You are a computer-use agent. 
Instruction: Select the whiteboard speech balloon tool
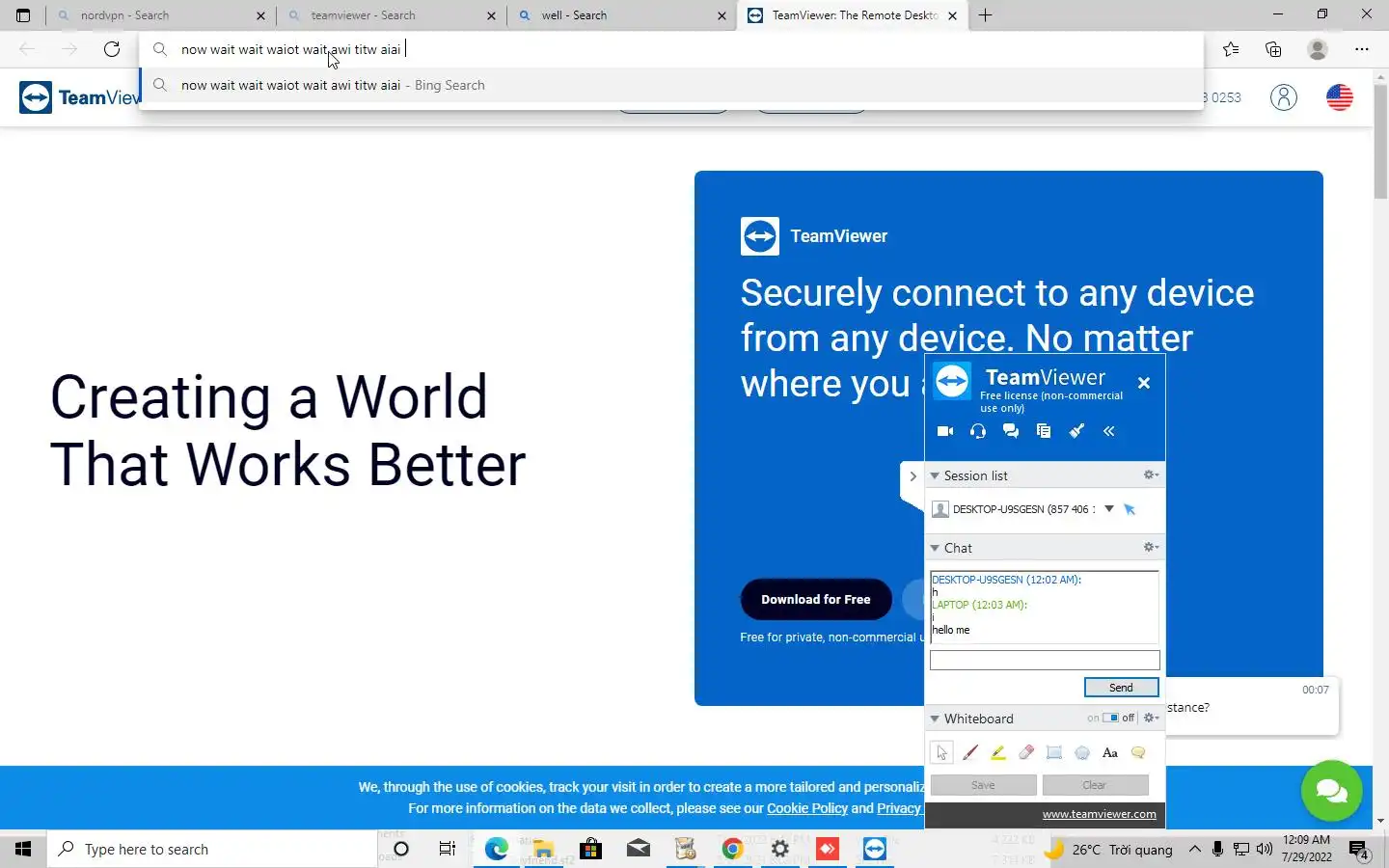(1138, 752)
